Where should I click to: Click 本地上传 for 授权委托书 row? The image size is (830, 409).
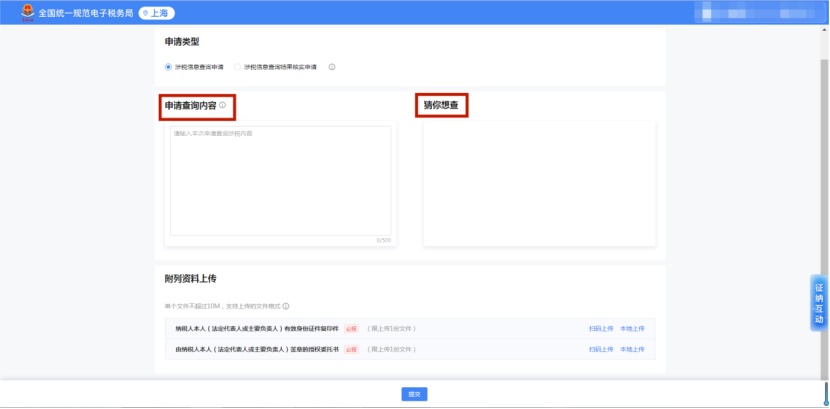[x=632, y=349]
